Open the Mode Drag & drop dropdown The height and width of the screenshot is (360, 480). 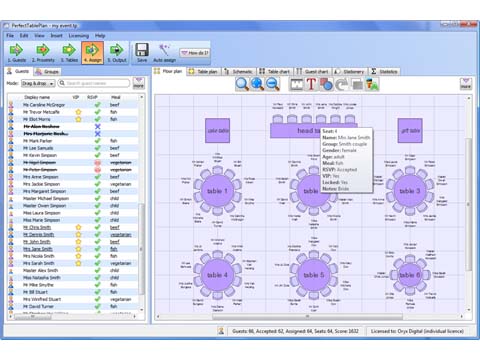pyautogui.click(x=38, y=83)
